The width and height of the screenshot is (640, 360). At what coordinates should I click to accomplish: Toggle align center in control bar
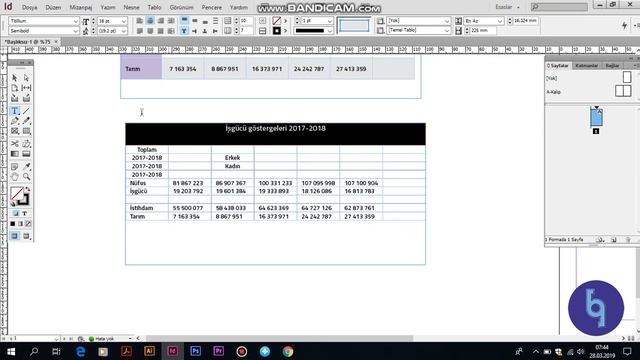[150, 20]
